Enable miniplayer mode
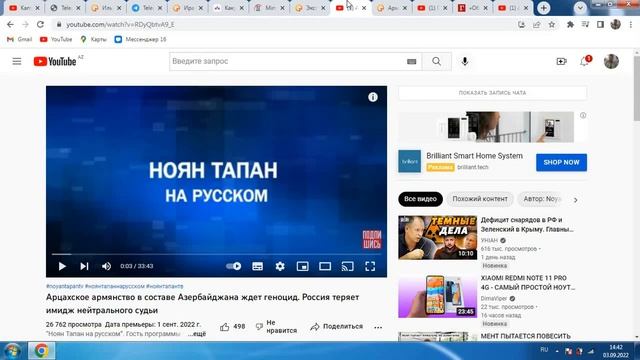The image size is (640, 360). (302, 266)
